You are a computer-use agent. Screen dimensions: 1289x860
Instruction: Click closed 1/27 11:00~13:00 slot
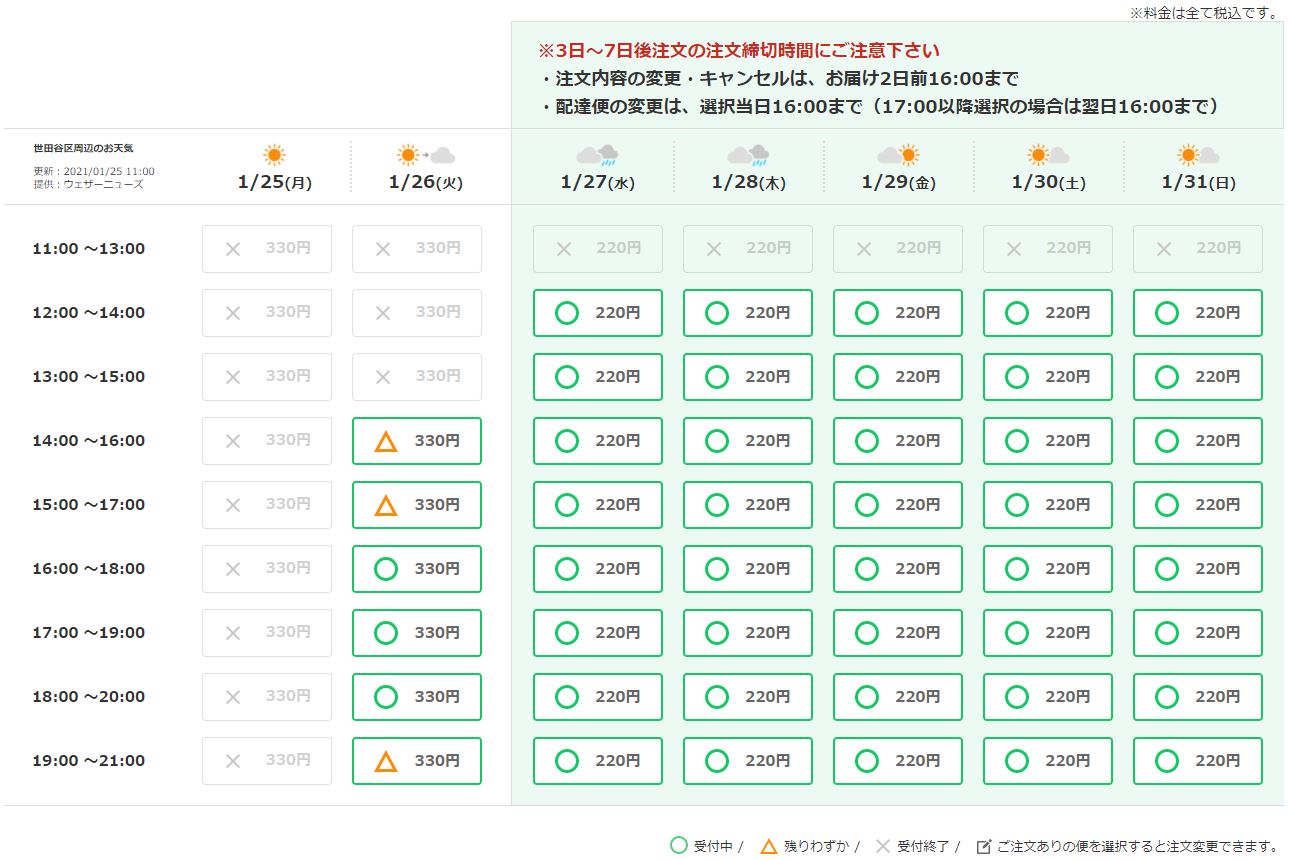[598, 249]
